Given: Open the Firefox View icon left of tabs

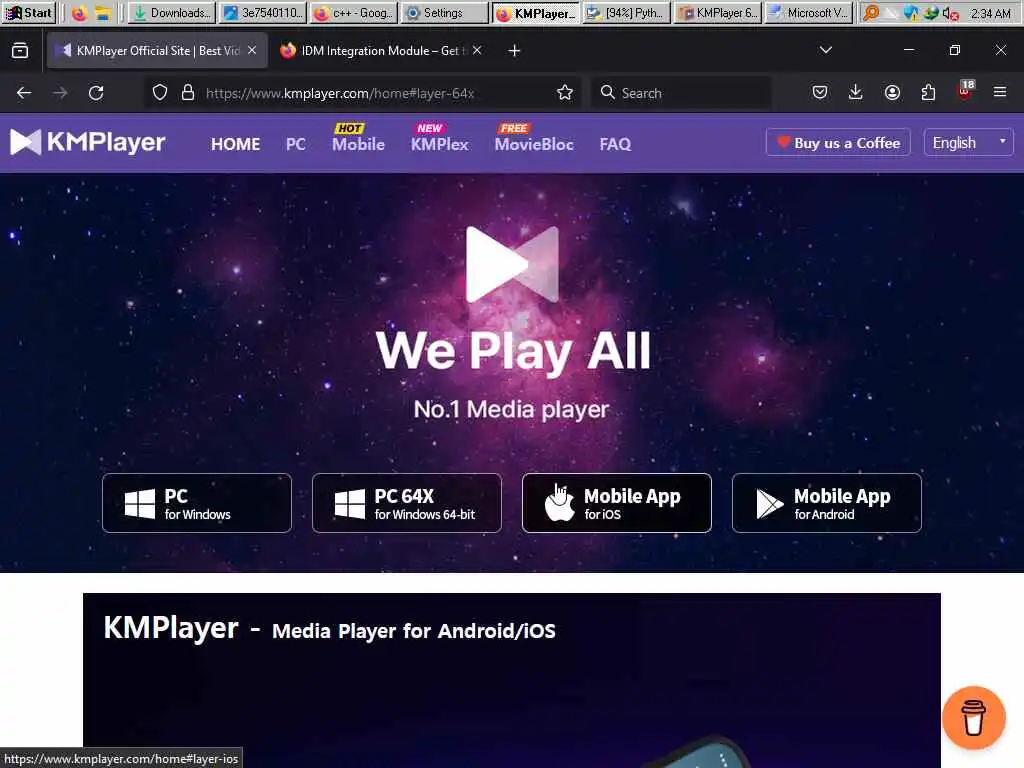Looking at the screenshot, I should [20, 50].
